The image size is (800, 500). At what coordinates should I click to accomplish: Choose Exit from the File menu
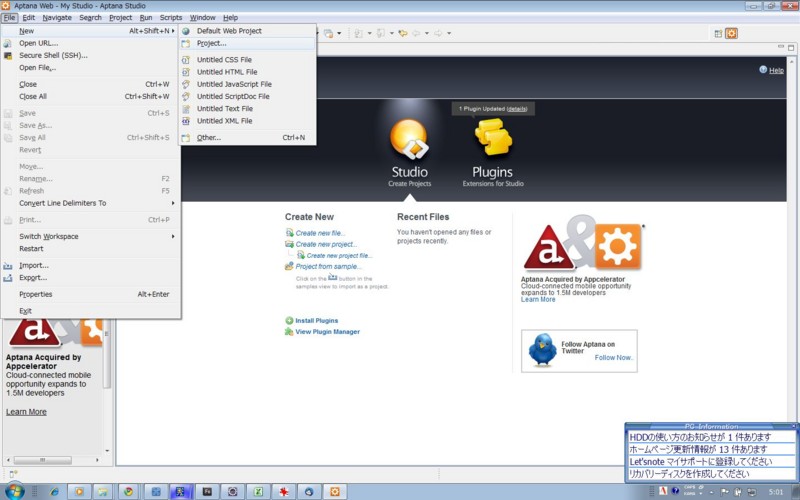(91, 311)
